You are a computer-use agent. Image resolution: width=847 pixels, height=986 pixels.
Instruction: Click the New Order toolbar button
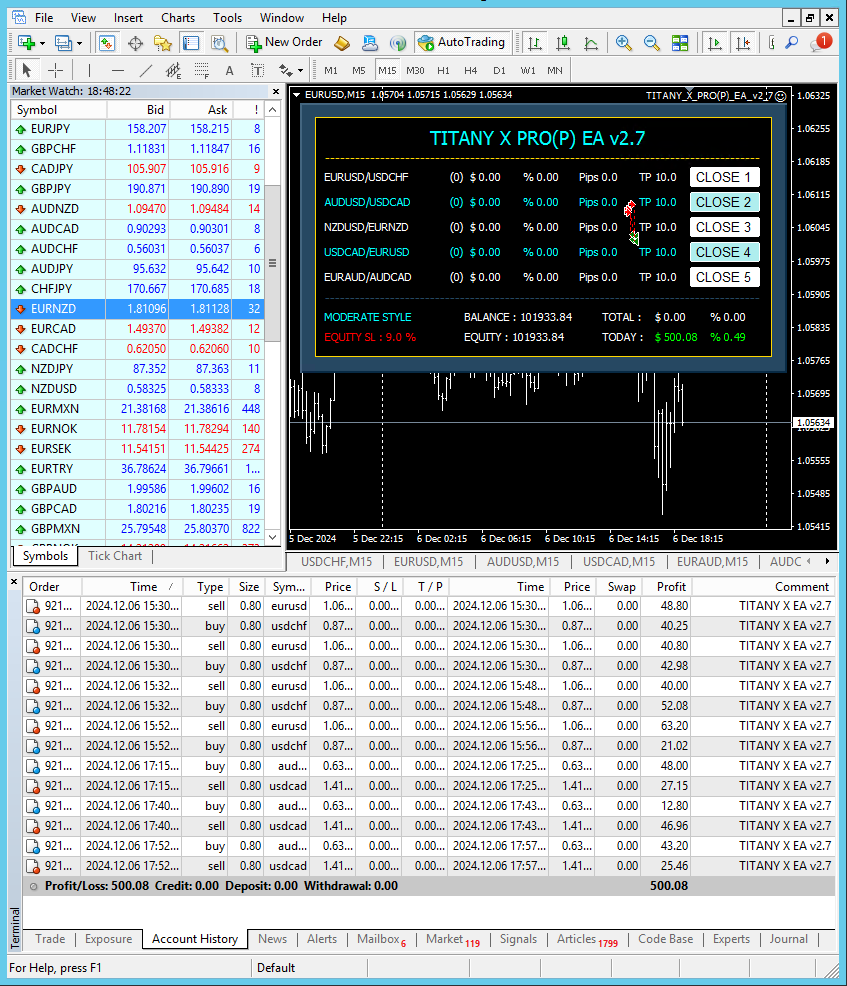[x=285, y=43]
